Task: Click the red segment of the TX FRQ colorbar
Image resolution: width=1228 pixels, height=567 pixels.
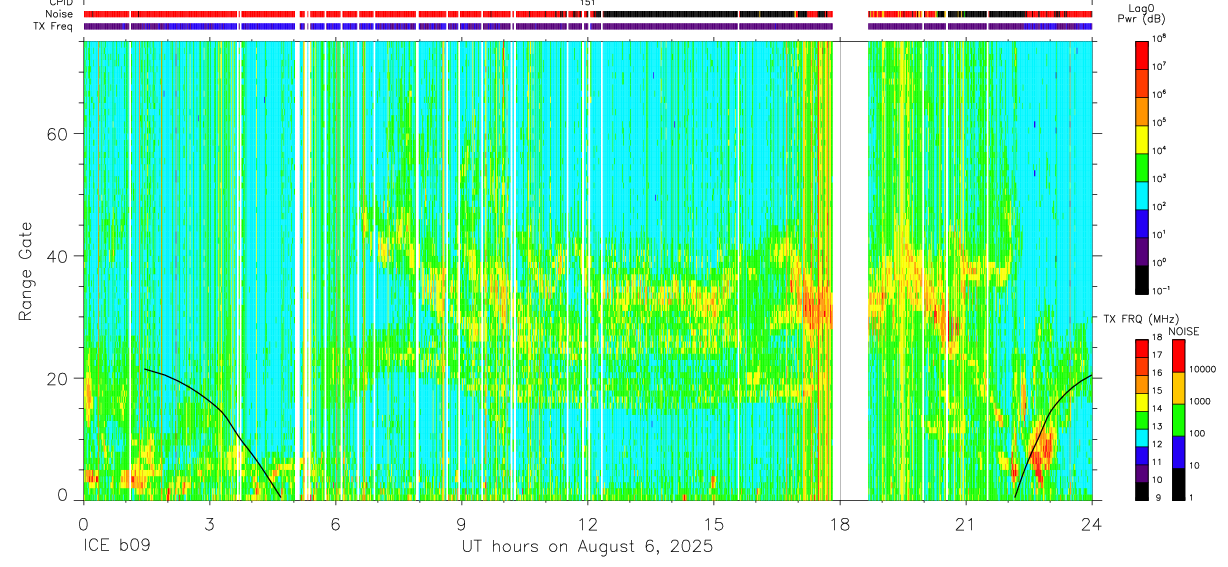Action: tap(1143, 347)
